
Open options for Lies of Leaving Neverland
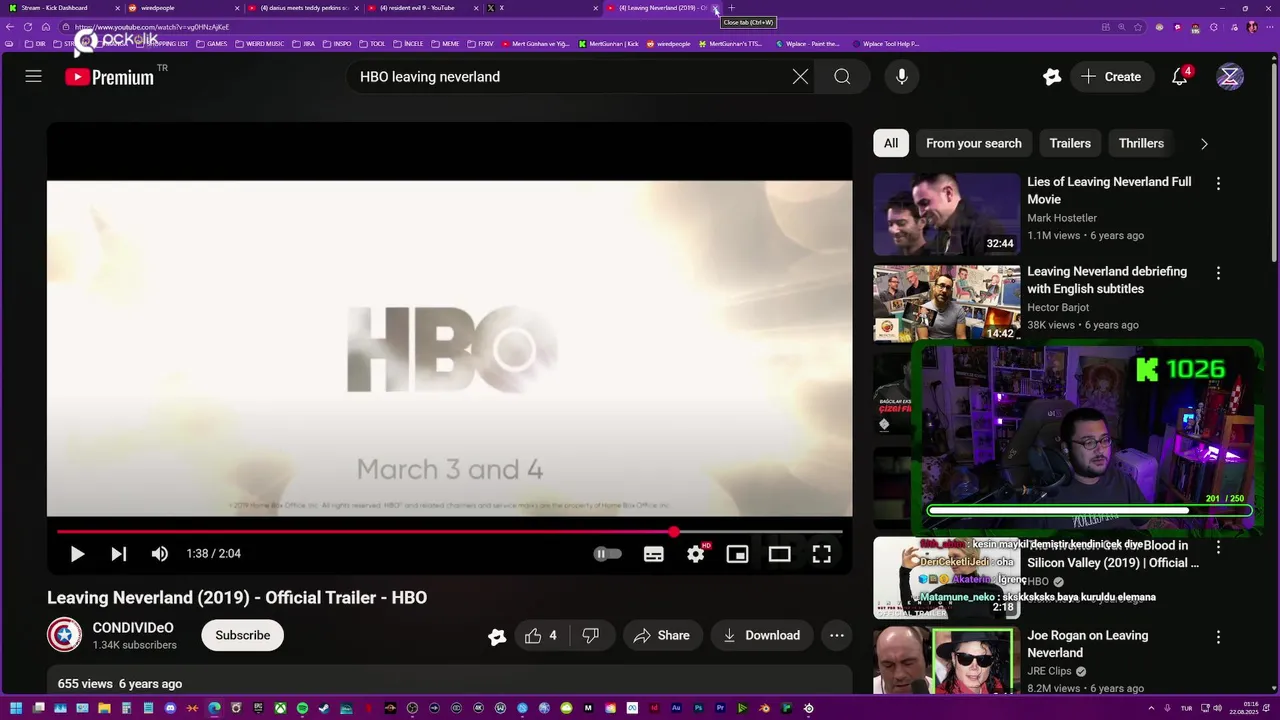pos(1218,183)
